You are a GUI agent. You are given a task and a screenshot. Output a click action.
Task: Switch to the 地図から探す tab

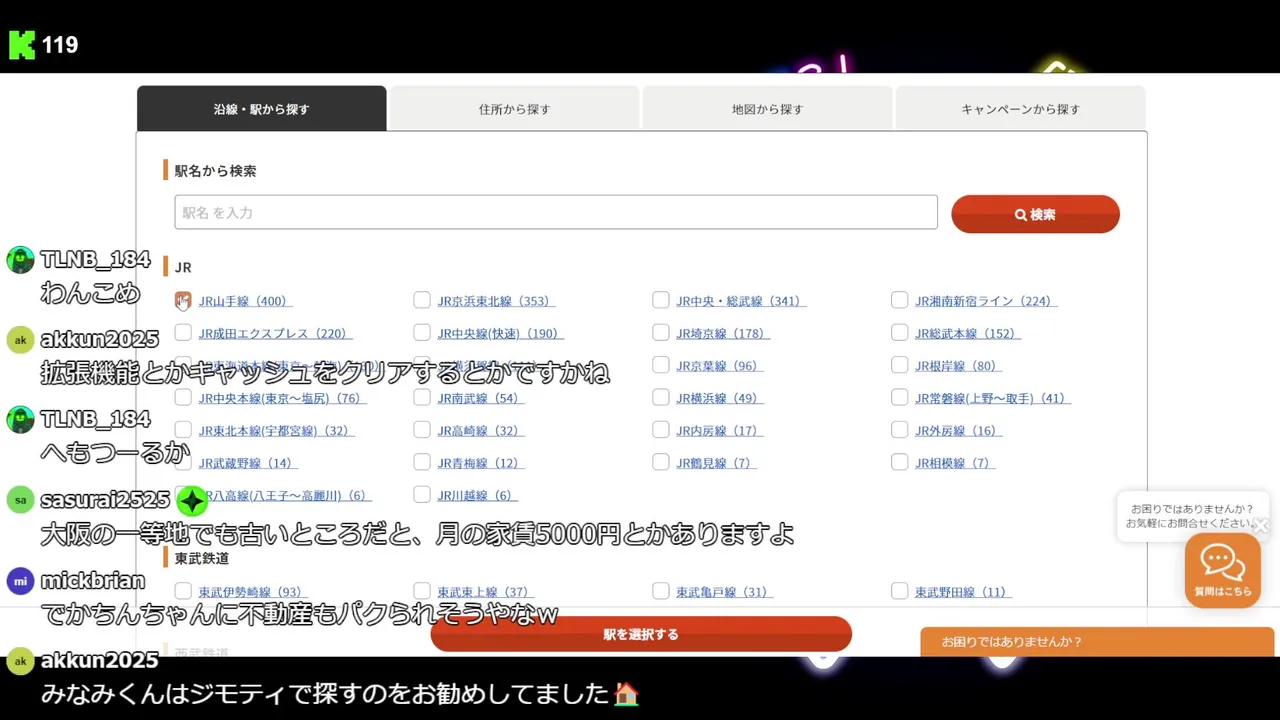(767, 108)
